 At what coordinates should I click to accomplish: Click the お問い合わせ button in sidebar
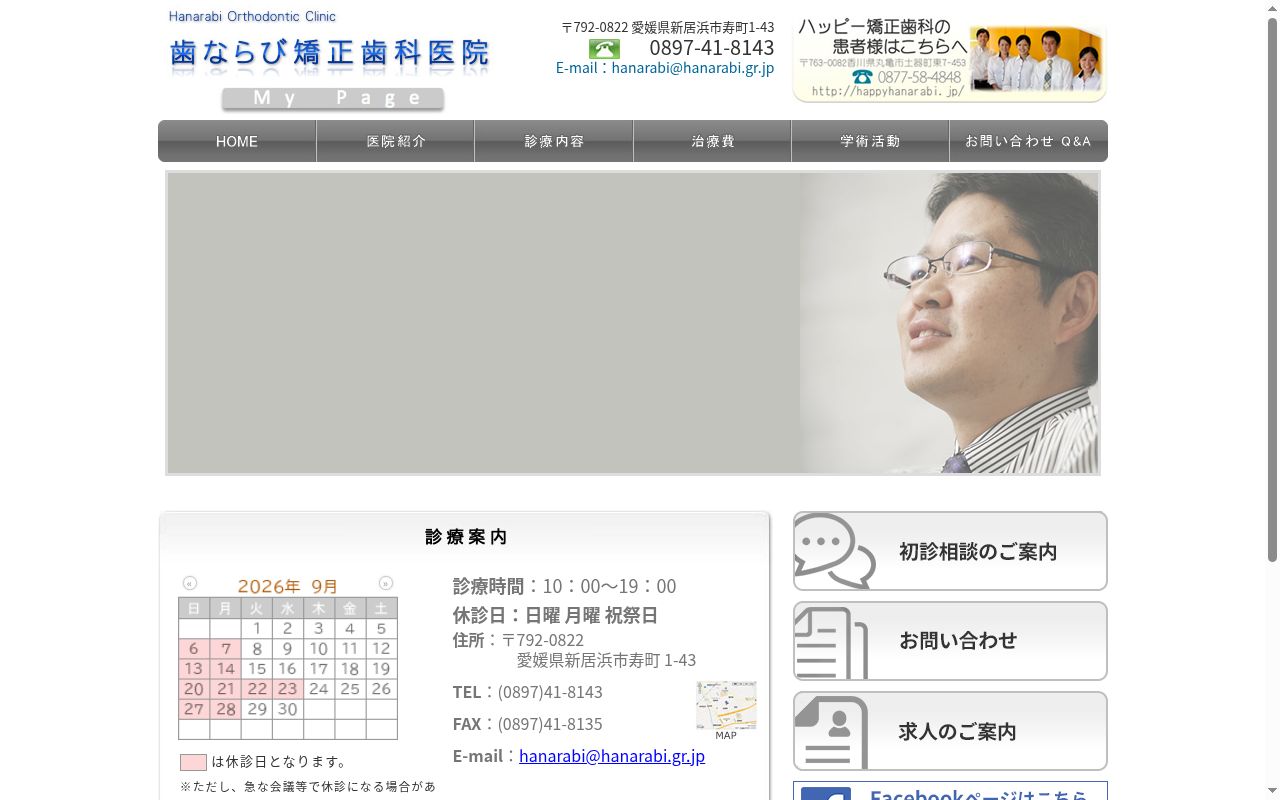click(x=950, y=641)
